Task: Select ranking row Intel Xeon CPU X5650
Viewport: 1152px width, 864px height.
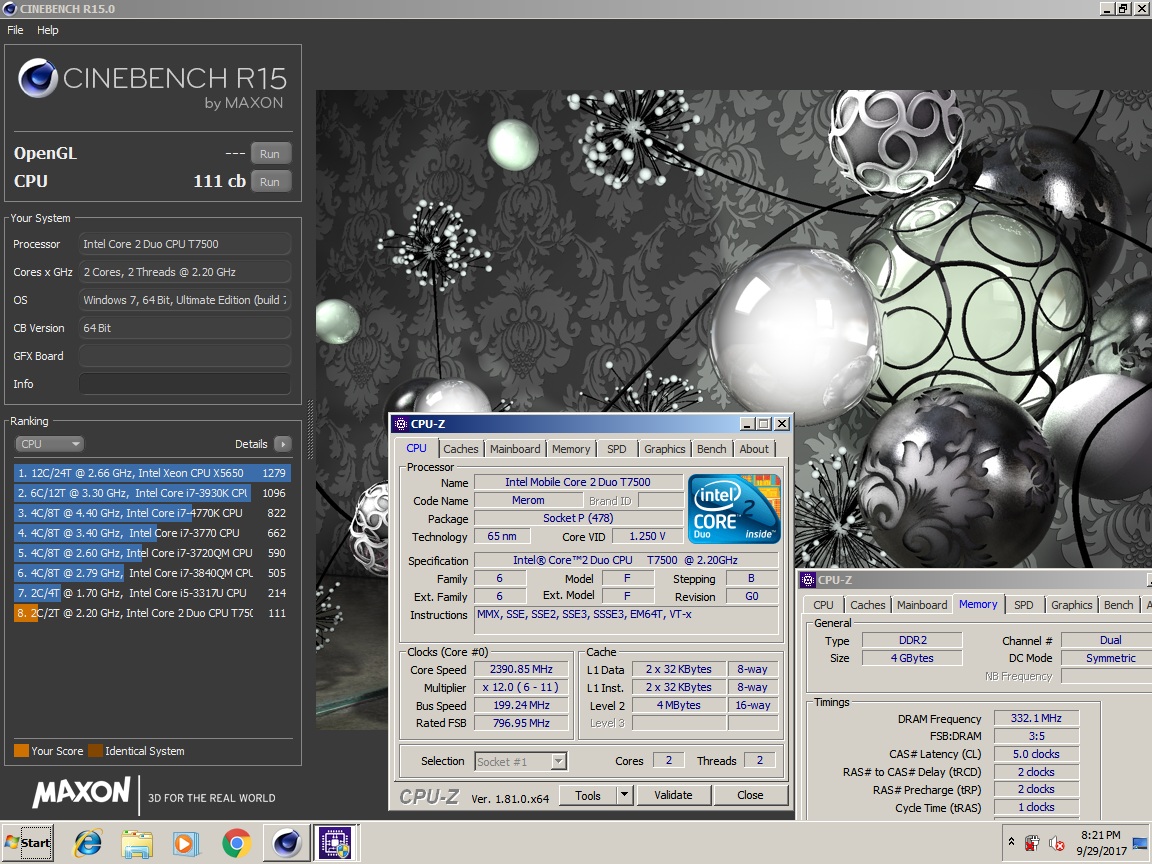Action: [x=152, y=473]
